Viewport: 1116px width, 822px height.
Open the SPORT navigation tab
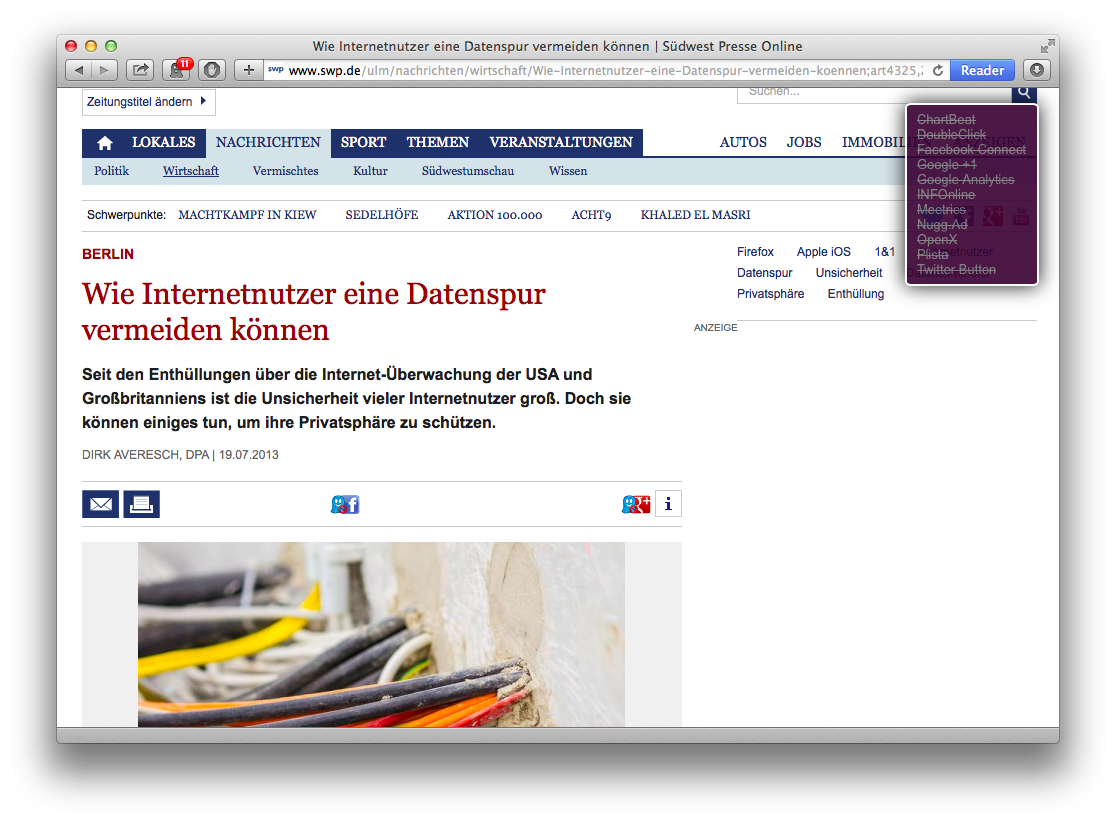[363, 143]
